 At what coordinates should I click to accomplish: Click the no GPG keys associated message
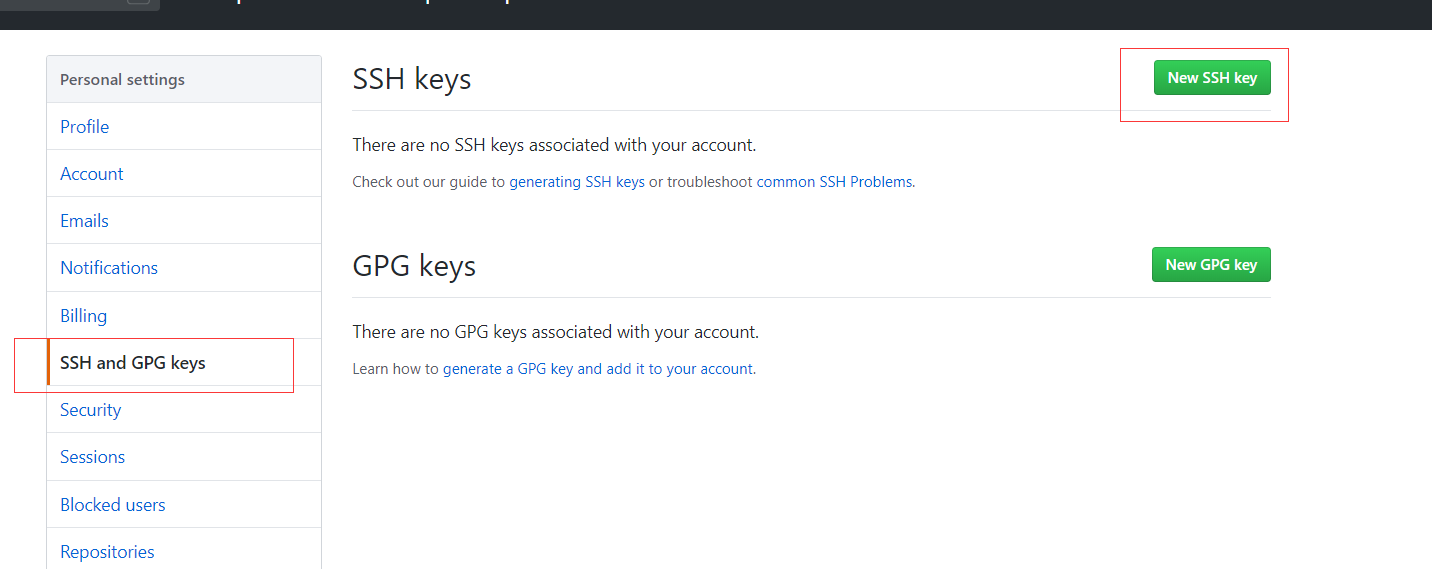pos(556,332)
